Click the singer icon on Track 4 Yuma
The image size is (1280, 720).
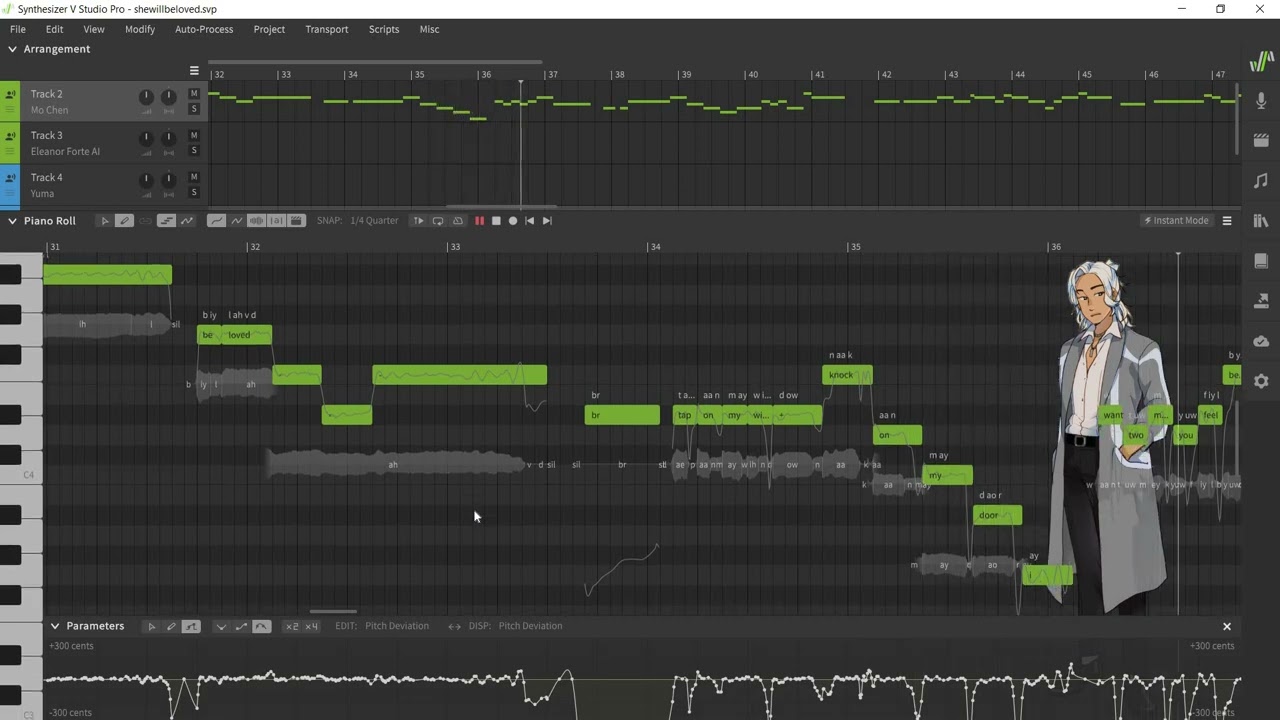(x=10, y=178)
